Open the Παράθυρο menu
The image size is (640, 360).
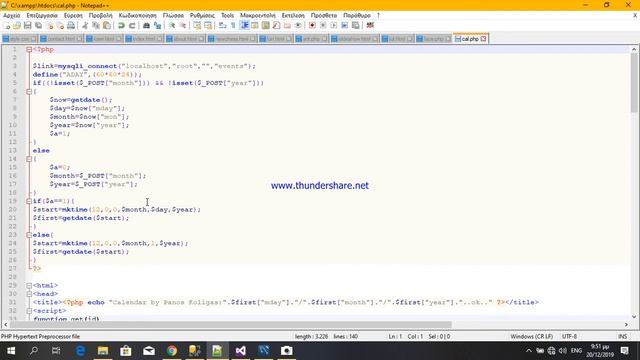(x=357, y=16)
